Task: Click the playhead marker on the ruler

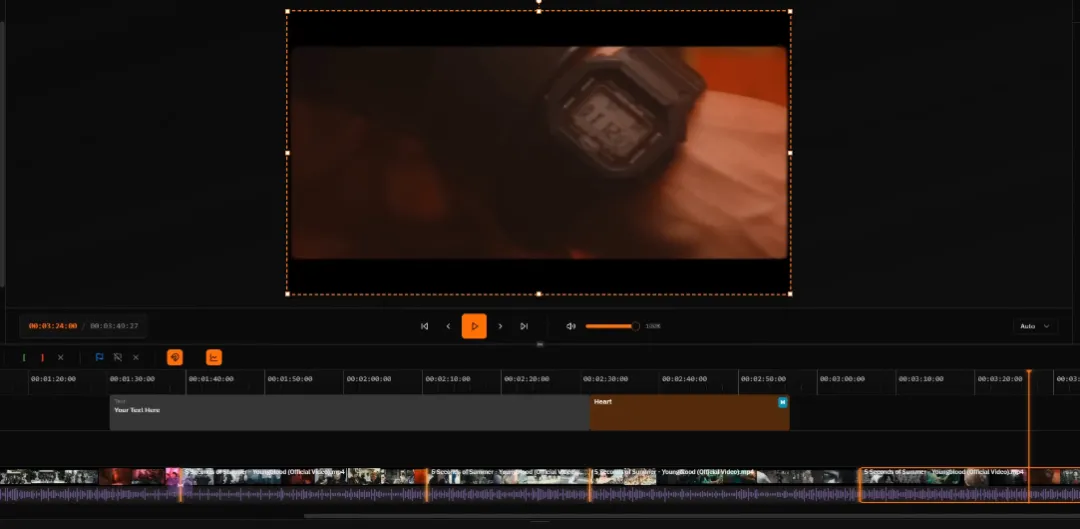Action: coord(1029,374)
